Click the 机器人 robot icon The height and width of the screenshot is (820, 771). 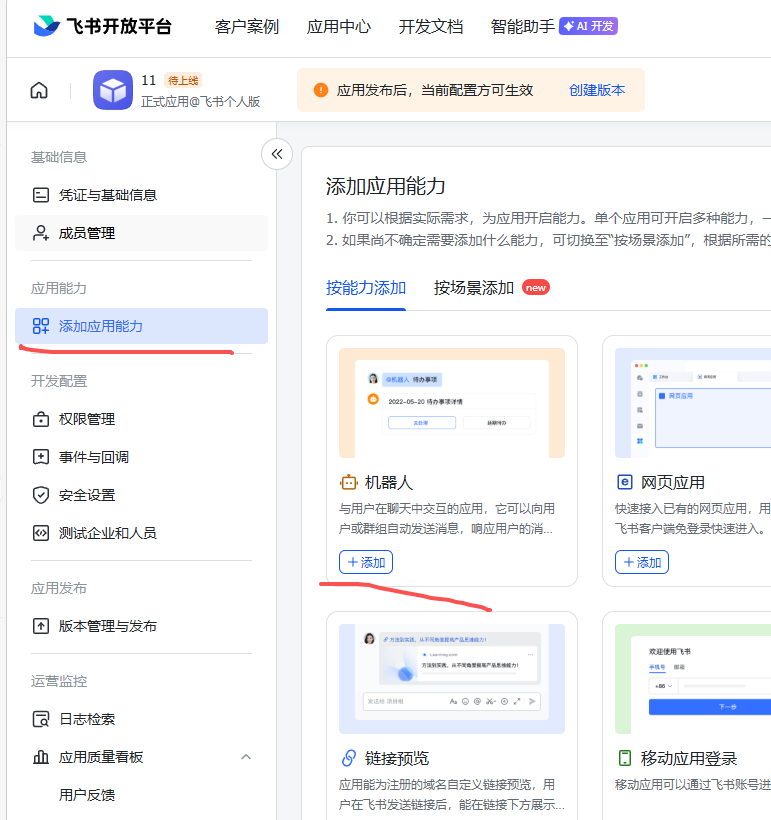point(348,482)
